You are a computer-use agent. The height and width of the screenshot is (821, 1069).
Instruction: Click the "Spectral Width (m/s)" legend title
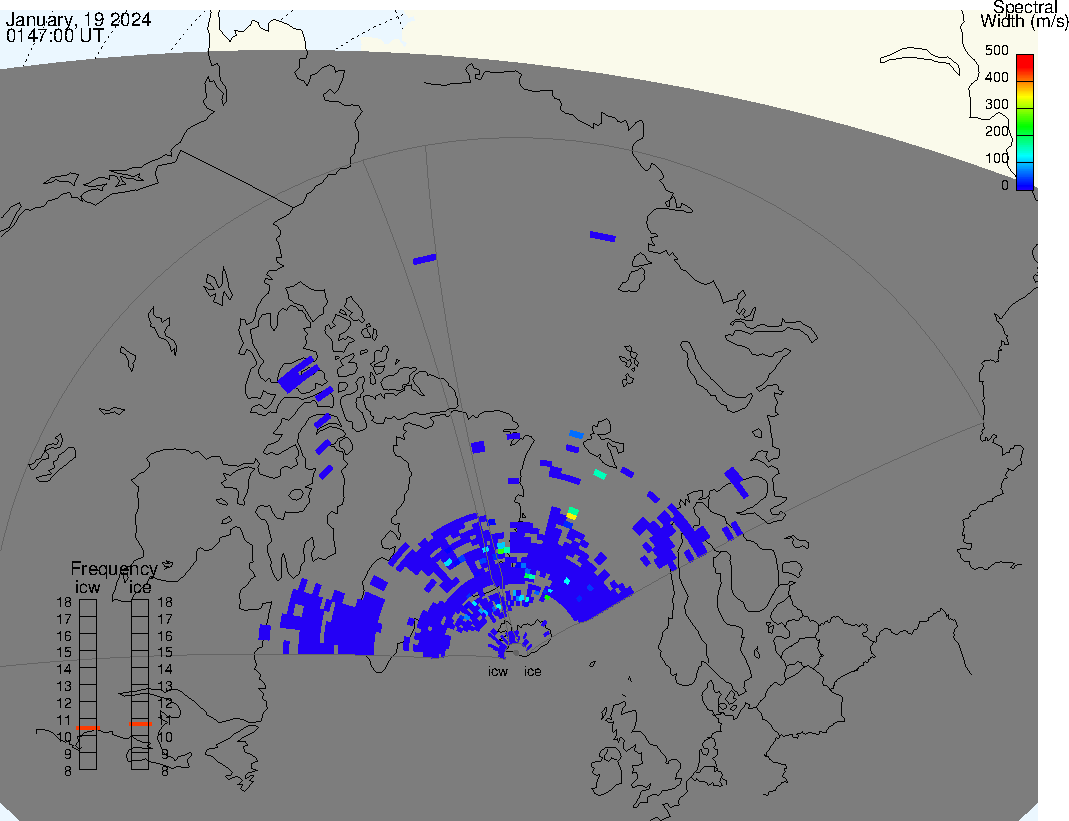point(1024,14)
